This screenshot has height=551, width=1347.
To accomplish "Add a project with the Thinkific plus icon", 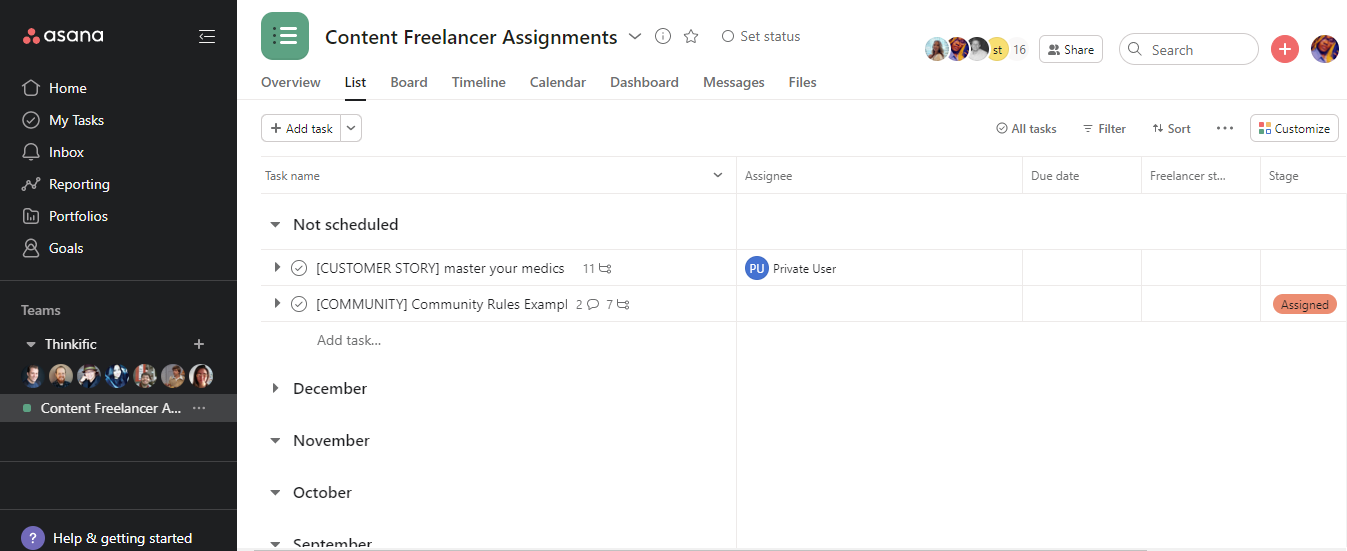I will tap(198, 344).
